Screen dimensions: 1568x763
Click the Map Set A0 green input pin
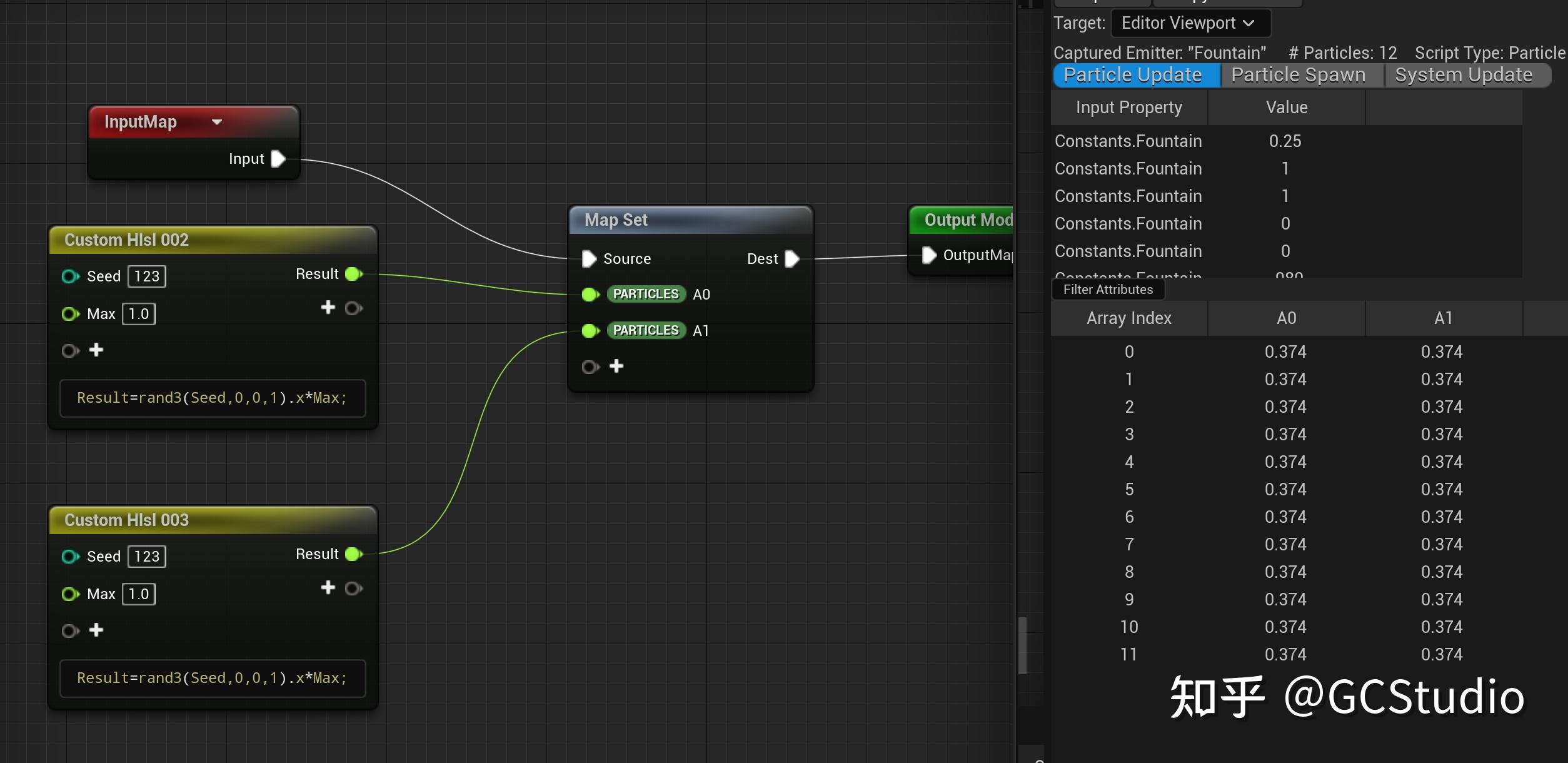(590, 295)
